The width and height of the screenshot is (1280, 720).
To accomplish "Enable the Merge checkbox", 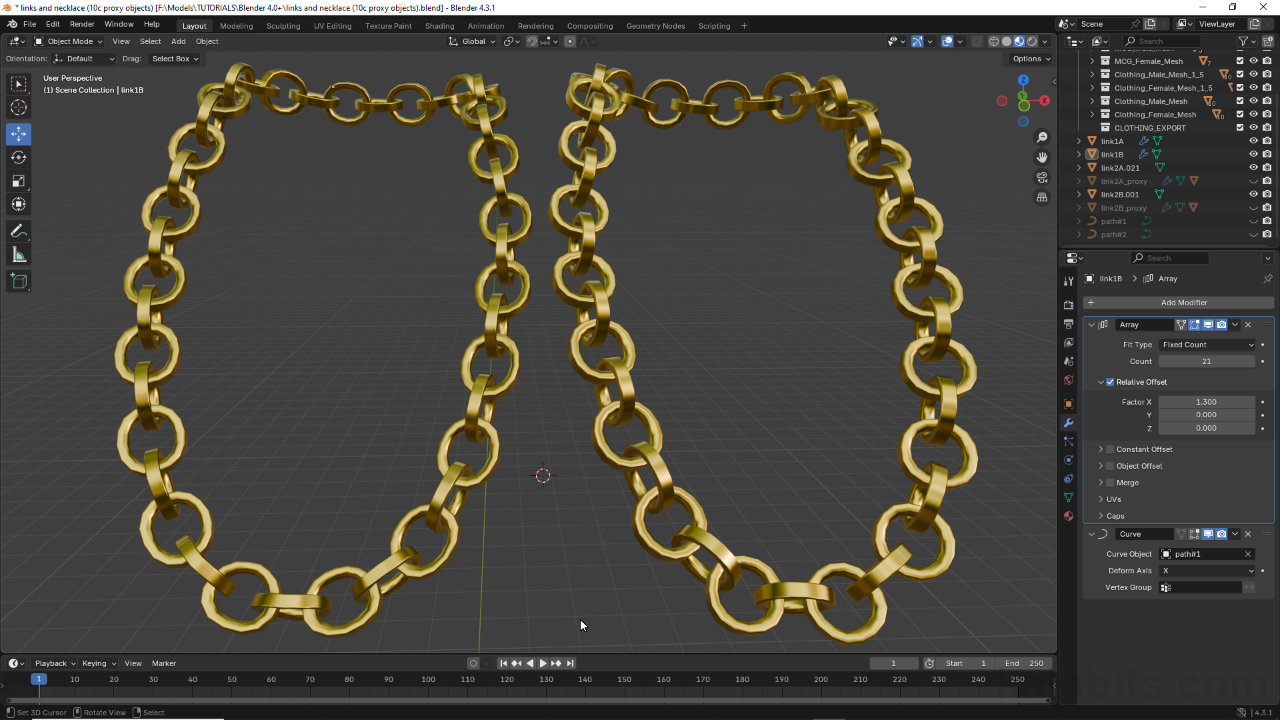I will [1110, 482].
